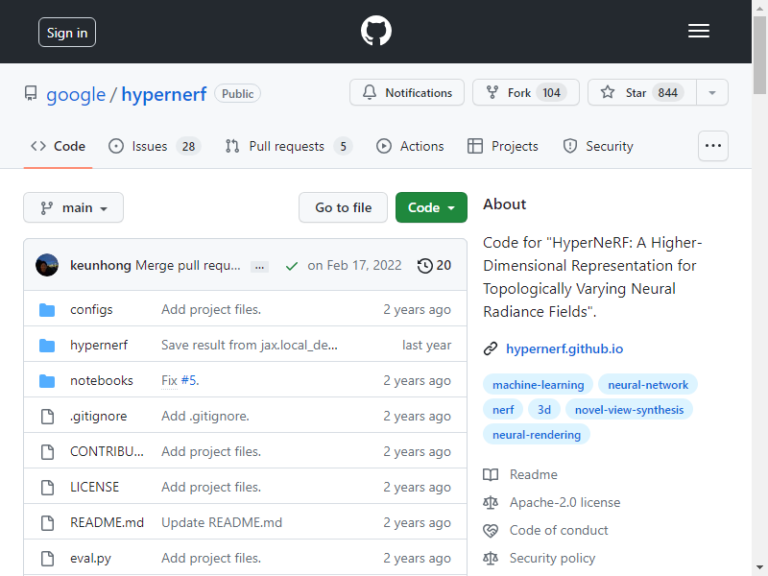Click the hypernerf folder icon
The image size is (768, 576).
[47, 345]
